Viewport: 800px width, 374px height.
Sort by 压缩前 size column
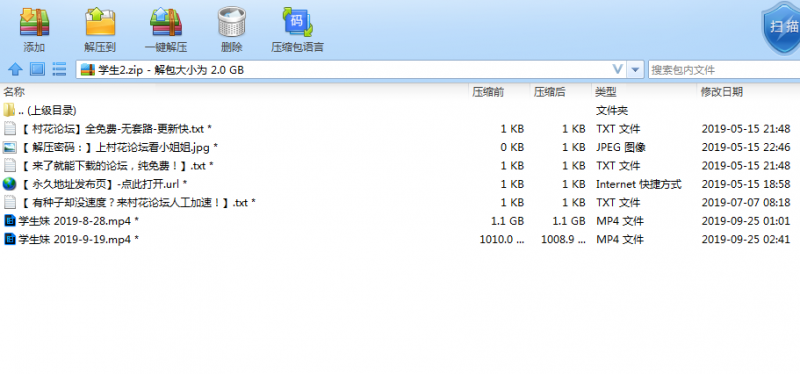click(x=488, y=92)
